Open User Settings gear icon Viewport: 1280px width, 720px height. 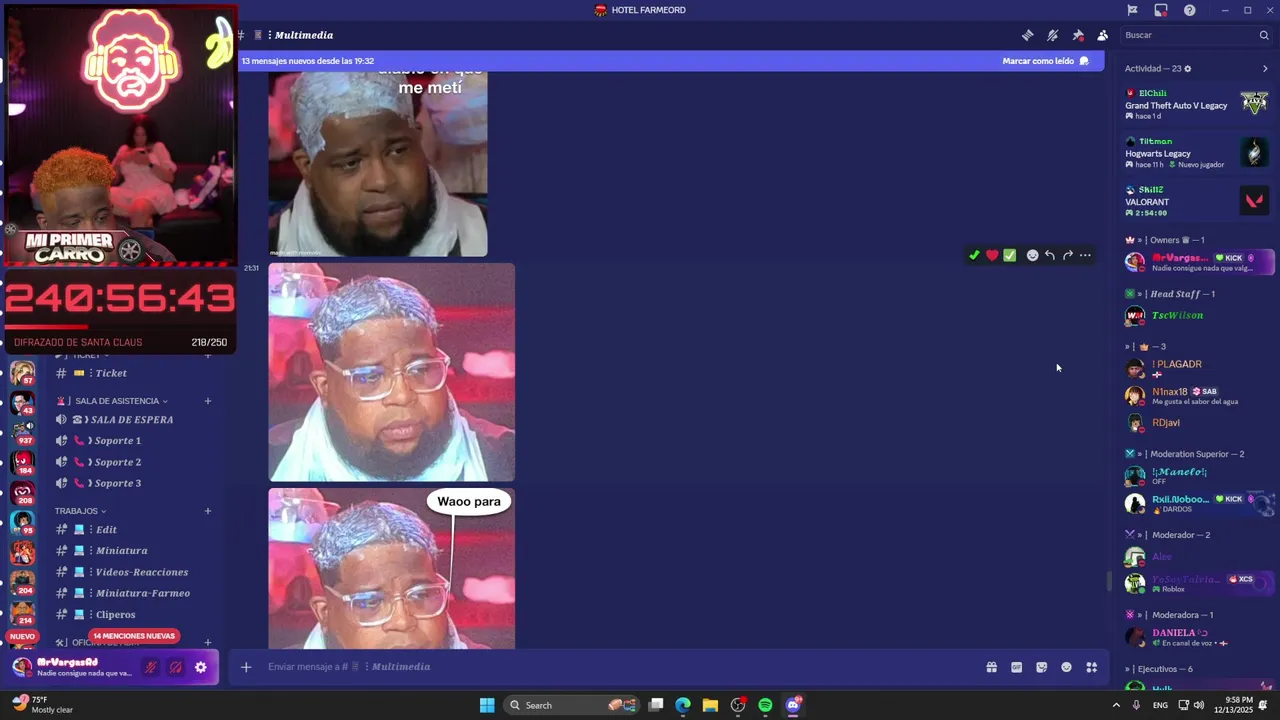[x=201, y=667]
